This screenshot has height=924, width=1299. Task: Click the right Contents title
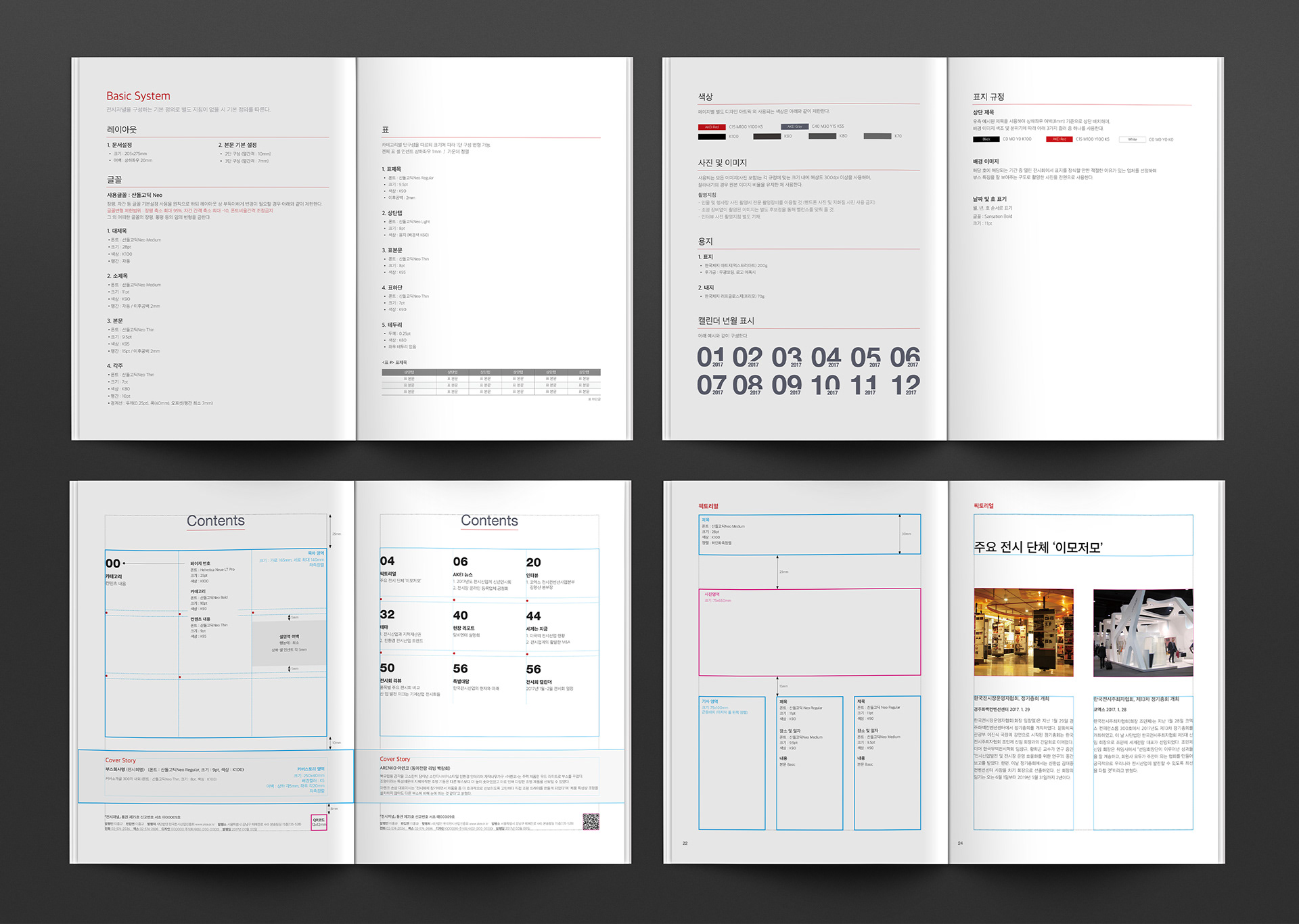[489, 521]
